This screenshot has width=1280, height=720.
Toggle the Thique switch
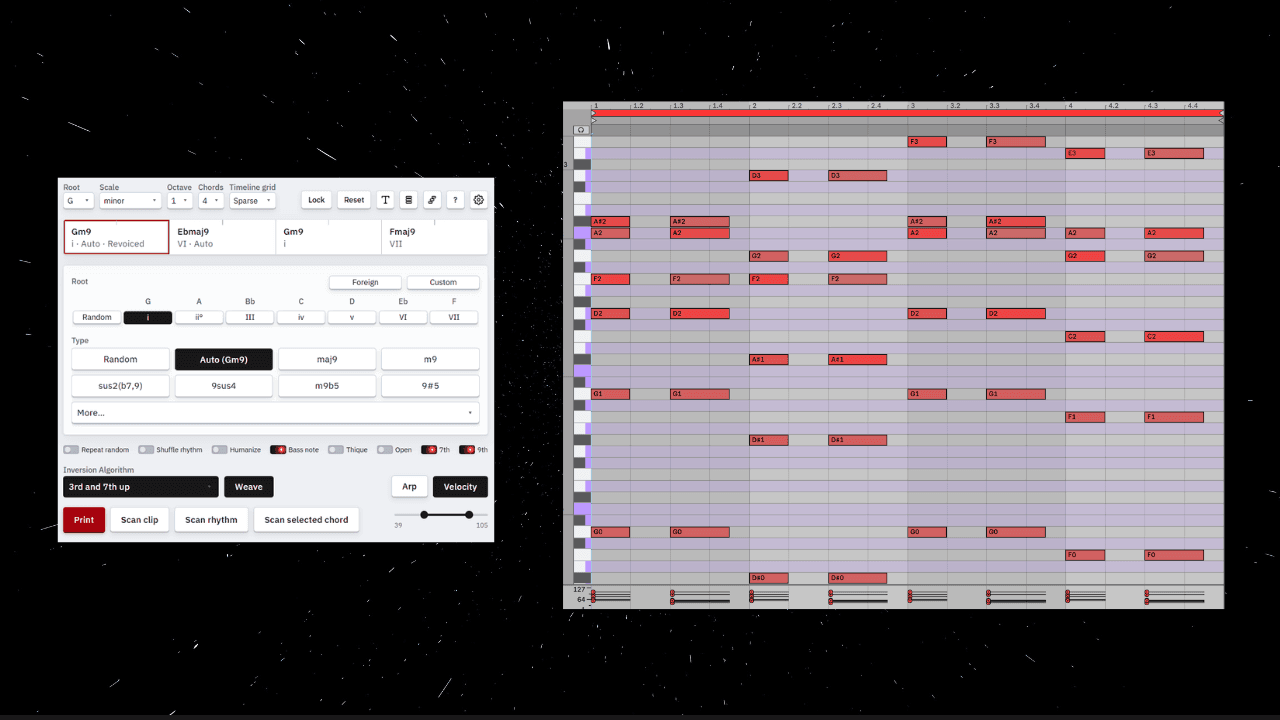click(336, 450)
